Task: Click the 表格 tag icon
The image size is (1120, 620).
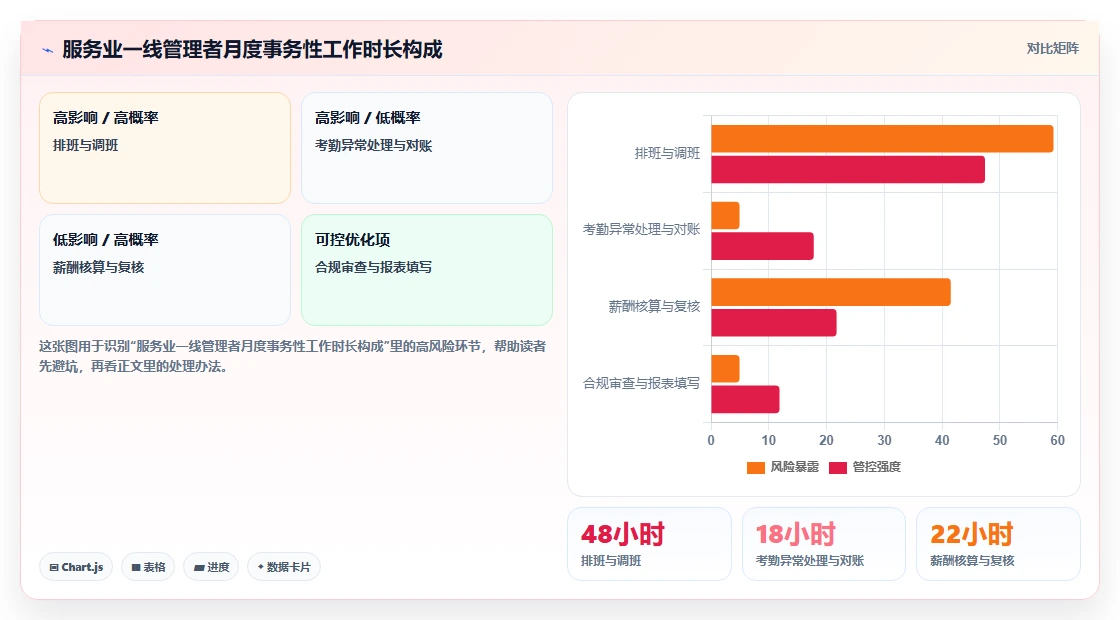Action: click(136, 567)
